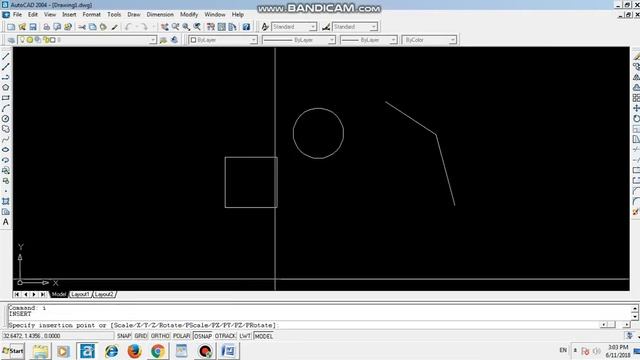Switch to the Model tab
This screenshot has height=360, width=640.
pos(58,294)
